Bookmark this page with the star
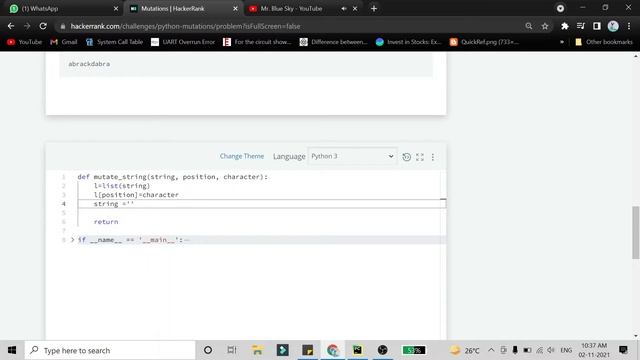Screen dimensions: 640x360 click(545, 26)
